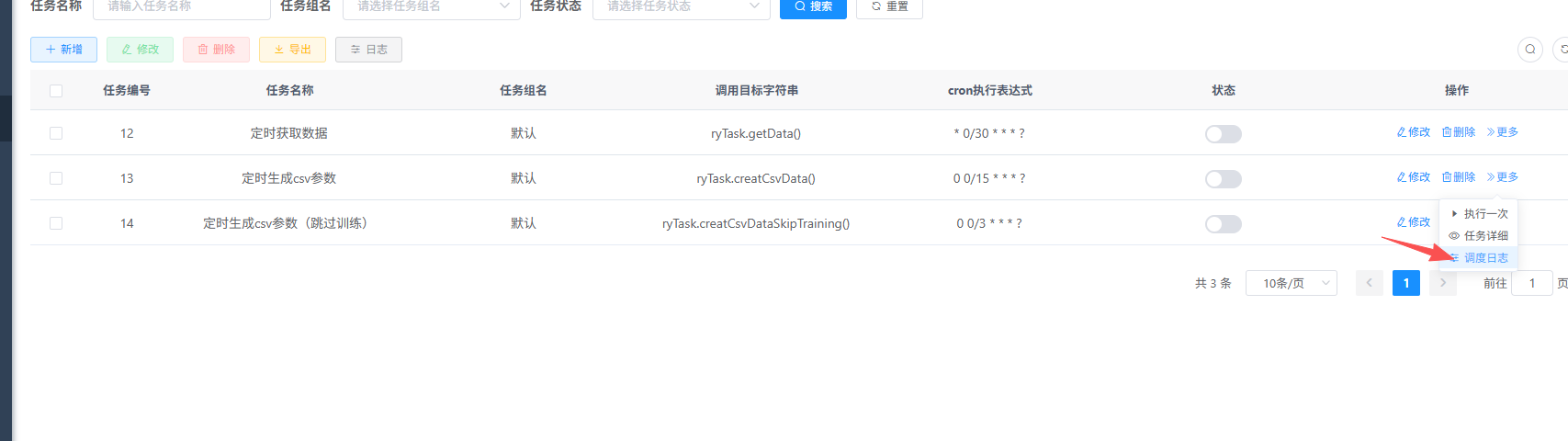Click the yellow 导出 export button
Image resolution: width=1568 pixels, height=441 pixels.
click(292, 50)
